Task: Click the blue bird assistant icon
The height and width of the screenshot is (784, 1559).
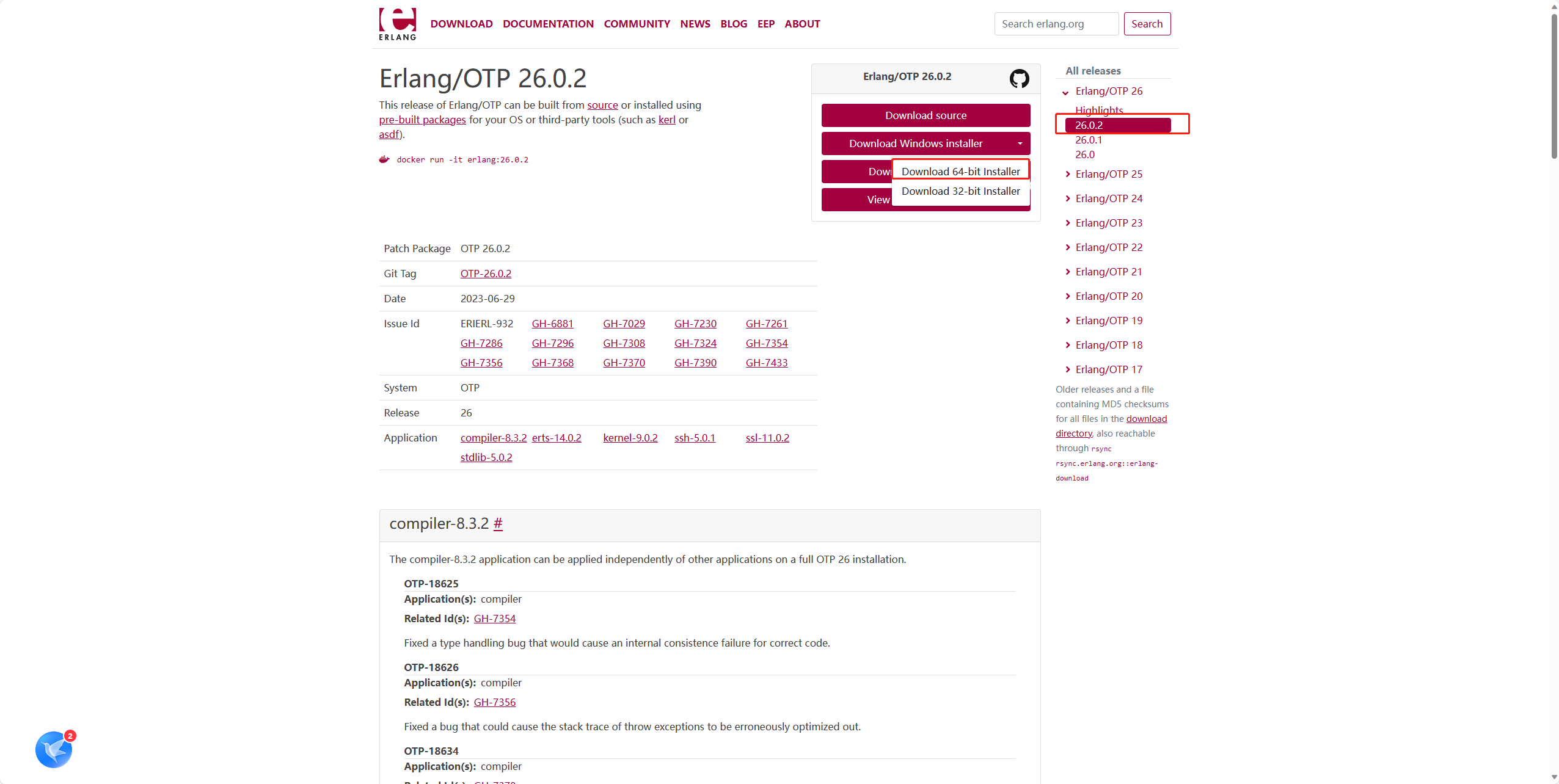Action: 54,750
